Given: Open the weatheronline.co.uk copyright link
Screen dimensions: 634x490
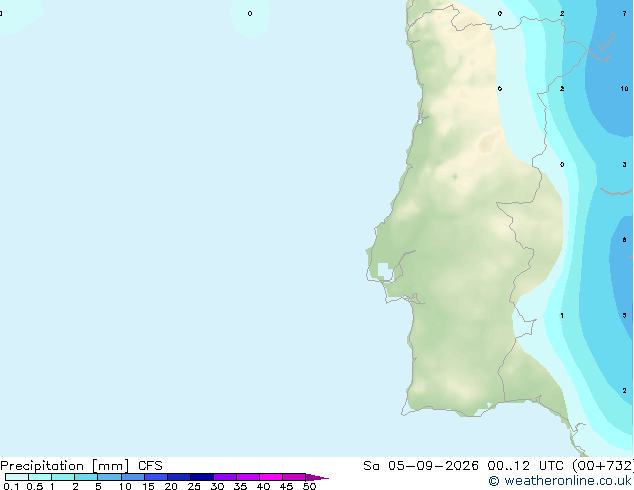Looking at the screenshot, I should tap(560, 481).
